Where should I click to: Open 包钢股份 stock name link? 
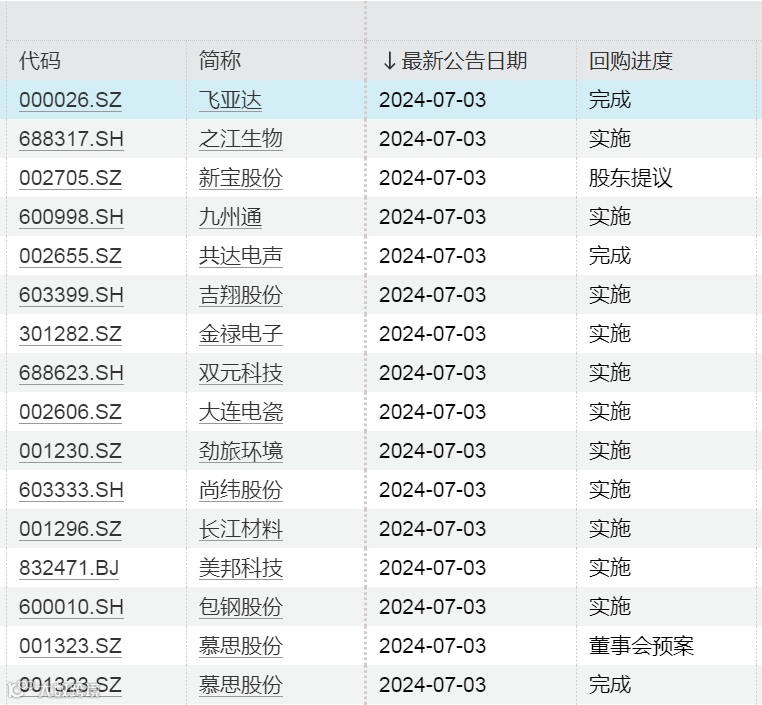[x=241, y=607]
